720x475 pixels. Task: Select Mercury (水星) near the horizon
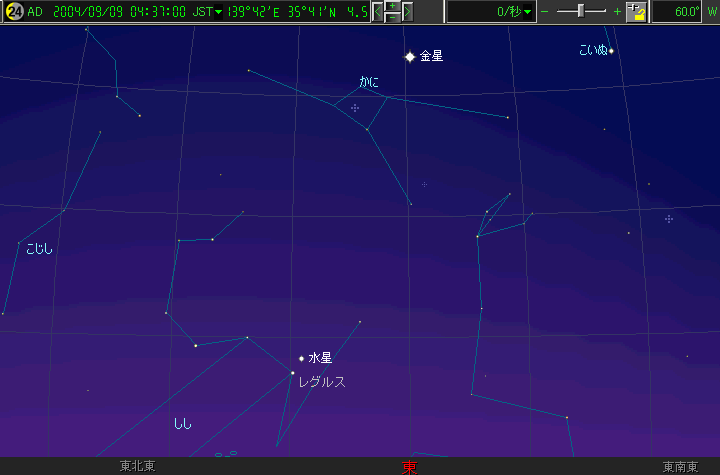point(301,358)
